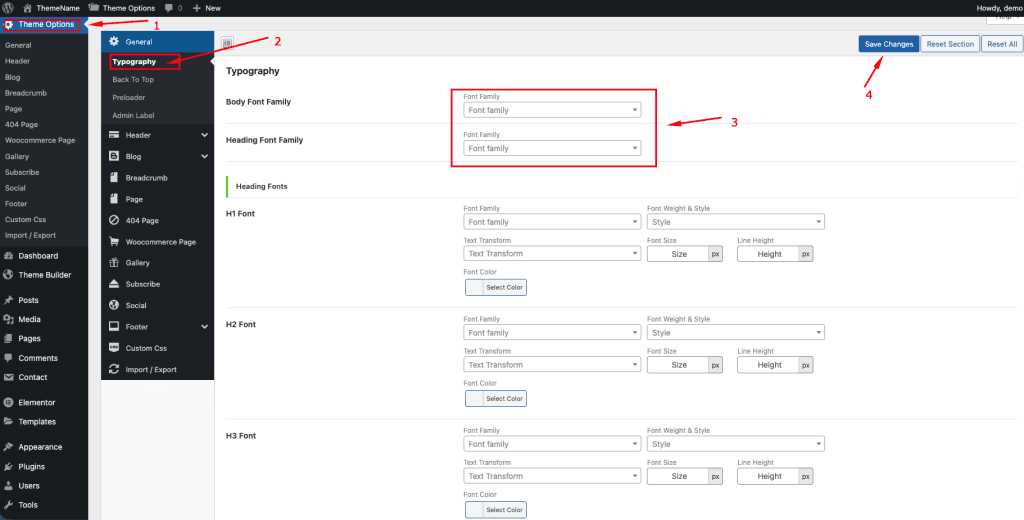
Task: Open the Heading Font Family dropdown
Action: 552,148
